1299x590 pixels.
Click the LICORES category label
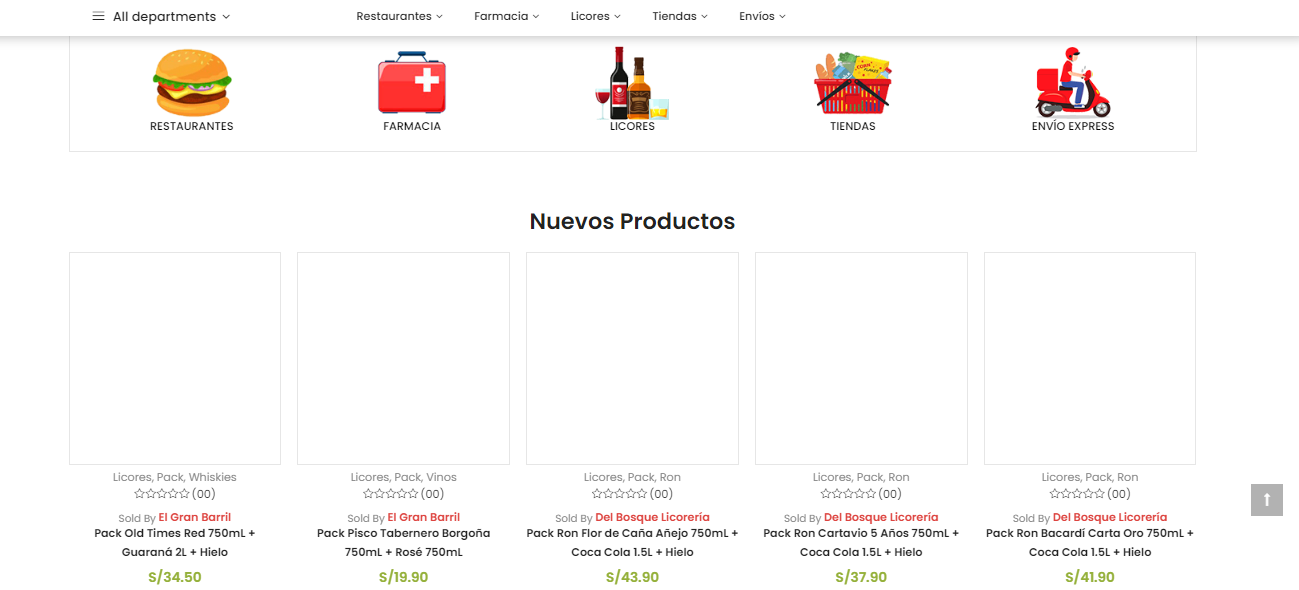(x=632, y=126)
